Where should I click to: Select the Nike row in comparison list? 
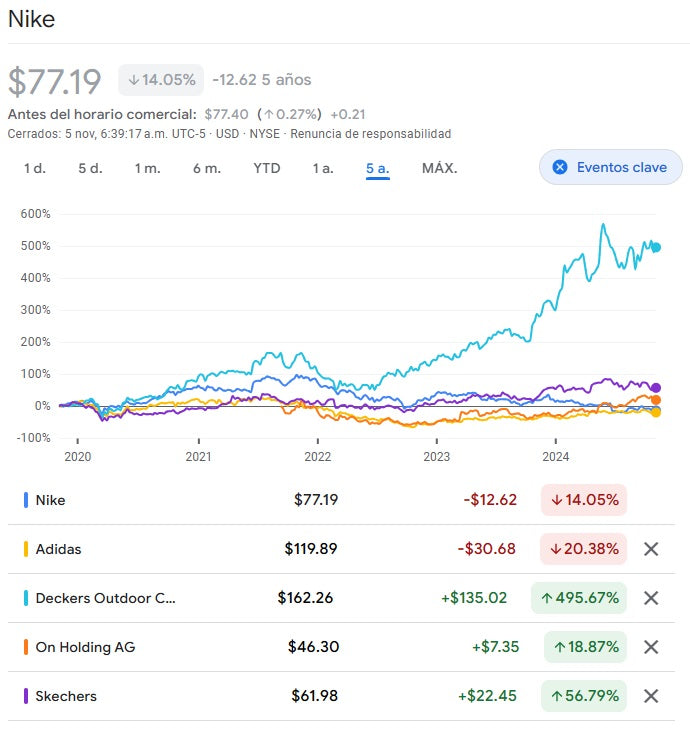341,500
